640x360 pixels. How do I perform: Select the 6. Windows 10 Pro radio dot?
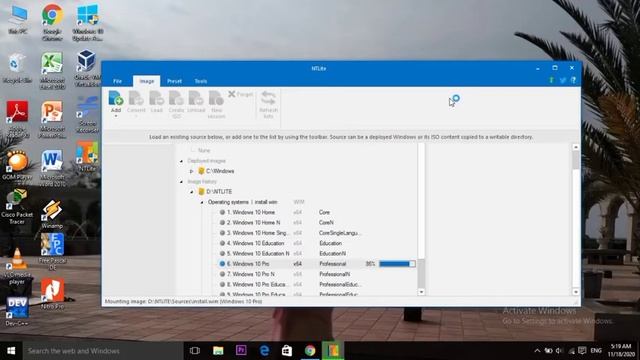pyautogui.click(x=222, y=264)
